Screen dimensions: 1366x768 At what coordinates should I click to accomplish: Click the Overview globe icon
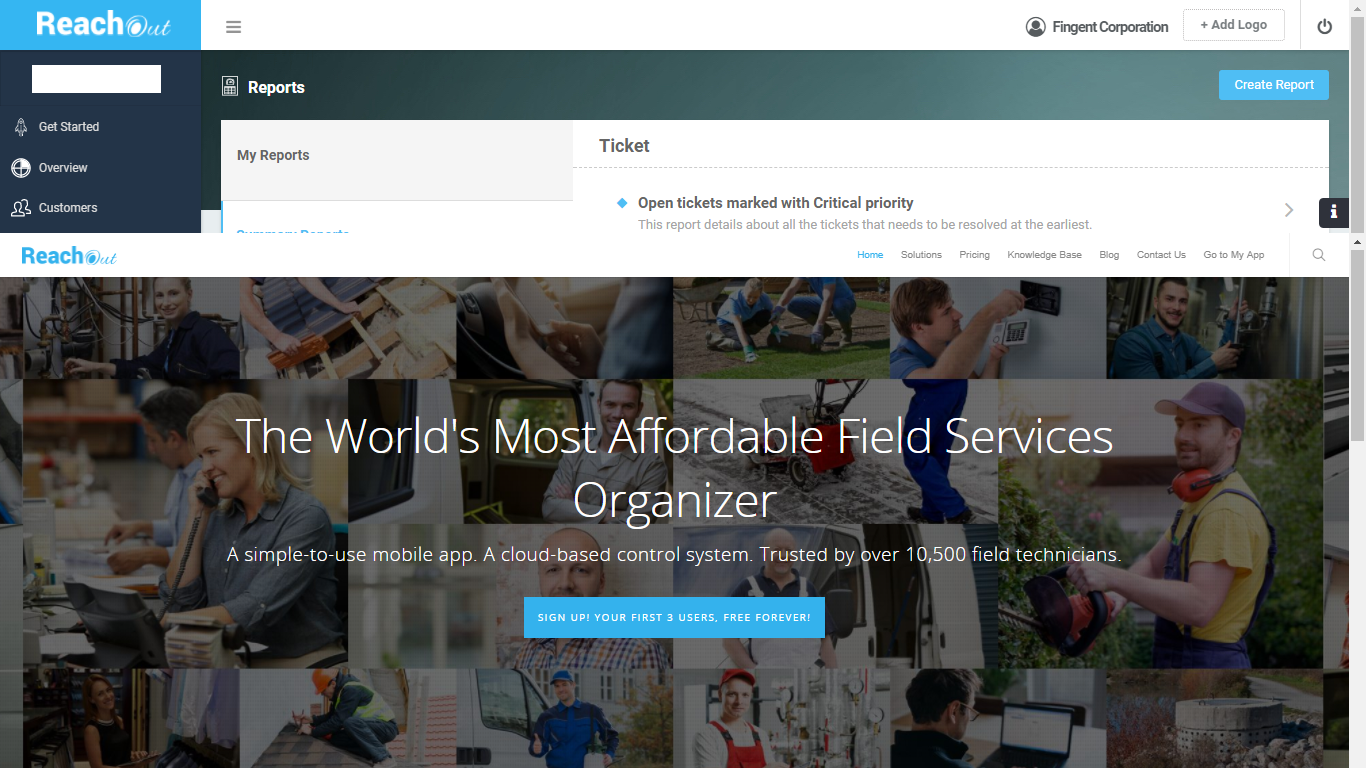point(21,168)
